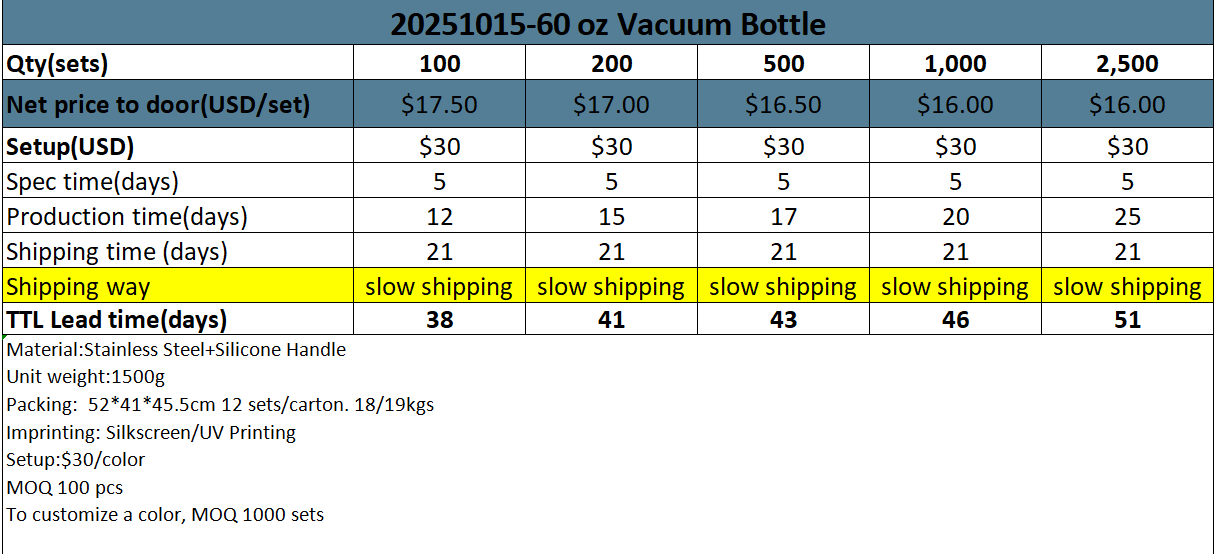Click the quantity 1,000 header cell

[955, 64]
